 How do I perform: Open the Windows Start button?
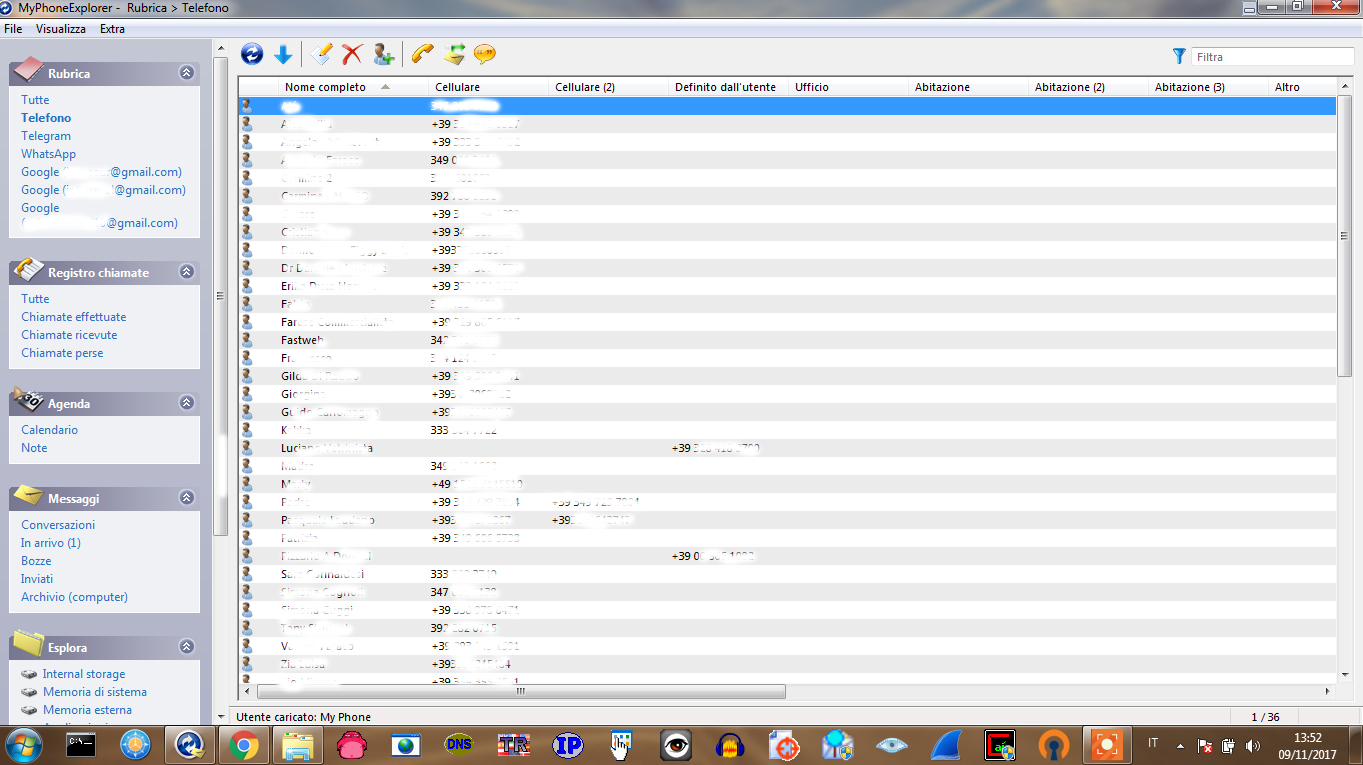[23, 745]
